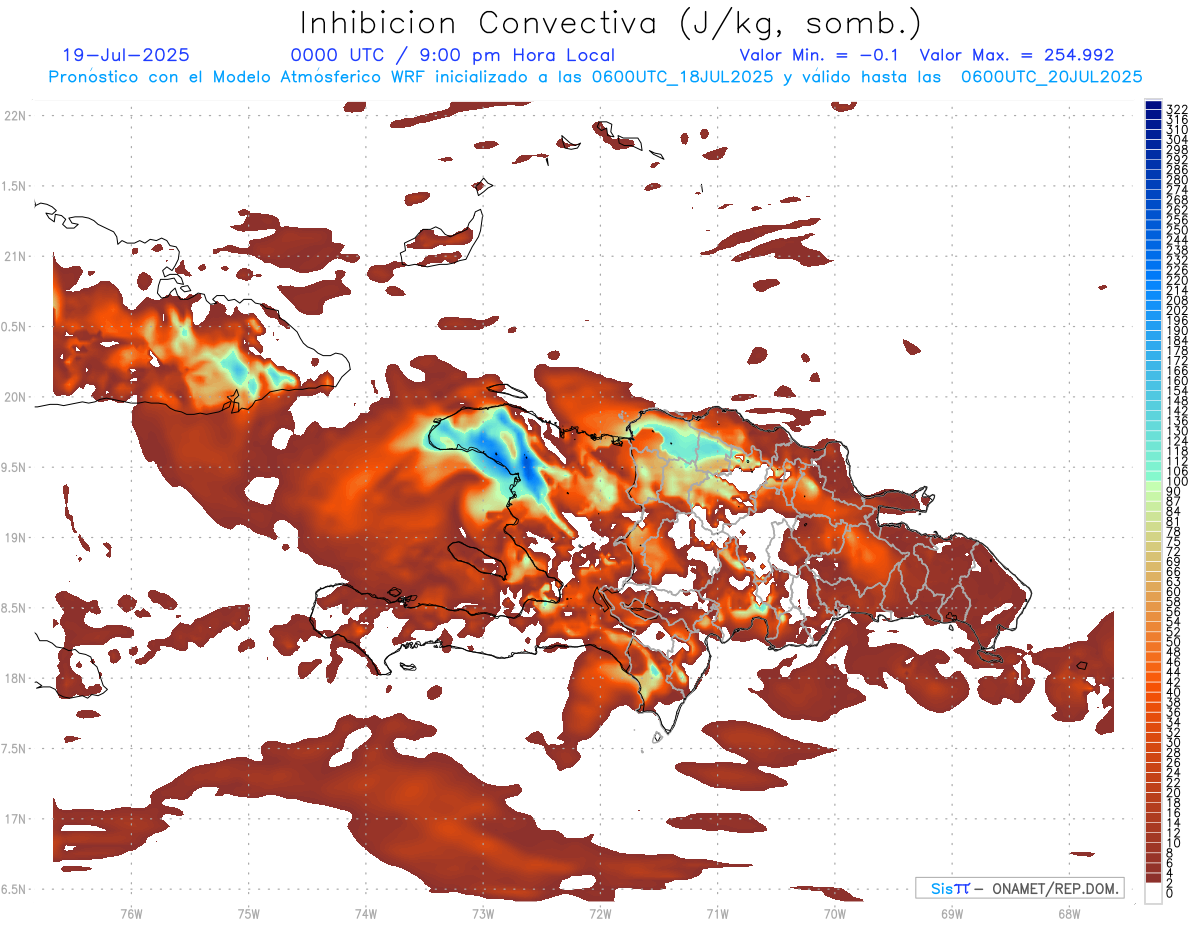
Task: Click the '75W' longitude label
Action: [x=248, y=913]
